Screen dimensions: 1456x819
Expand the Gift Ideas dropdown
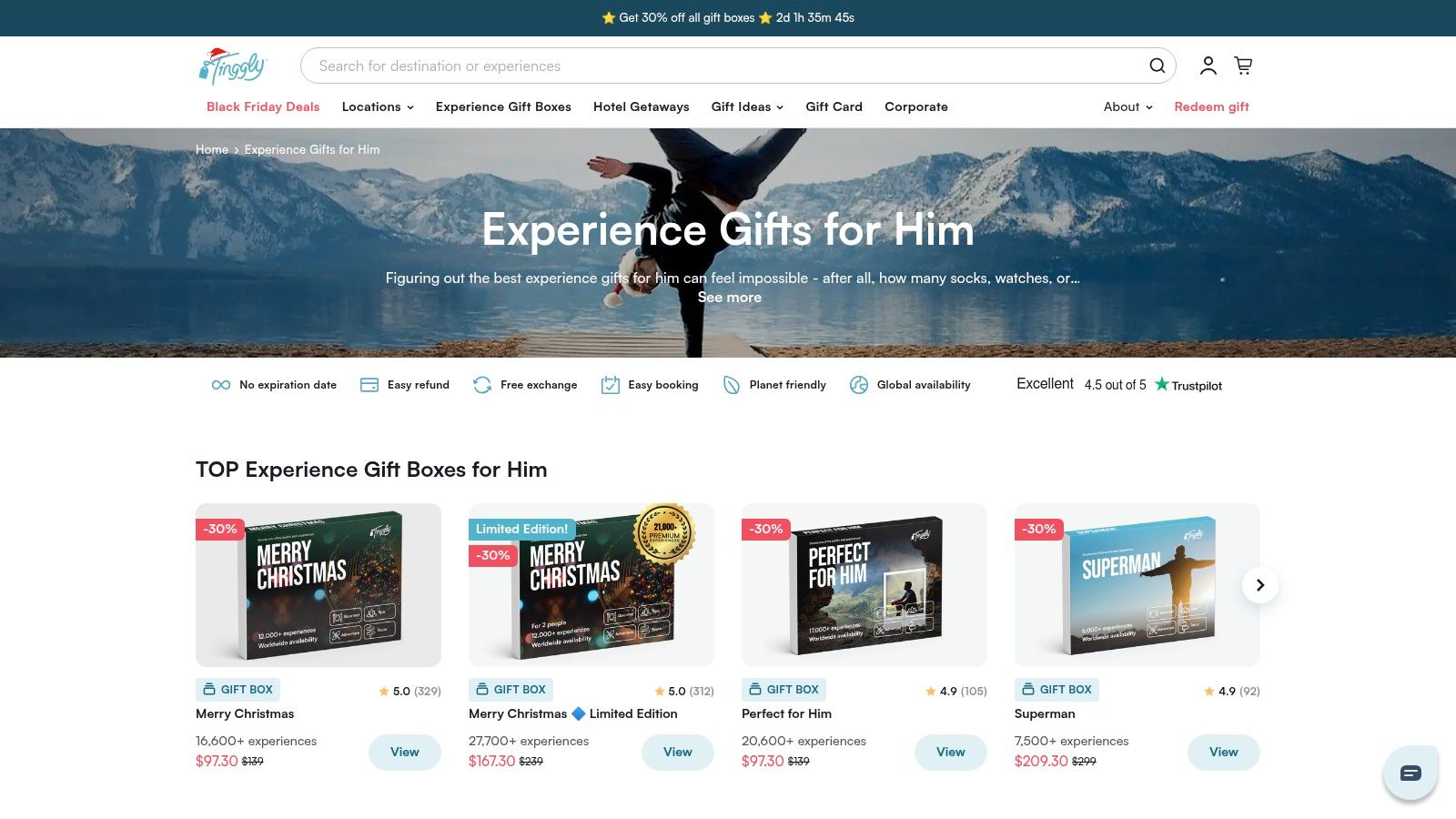(747, 106)
